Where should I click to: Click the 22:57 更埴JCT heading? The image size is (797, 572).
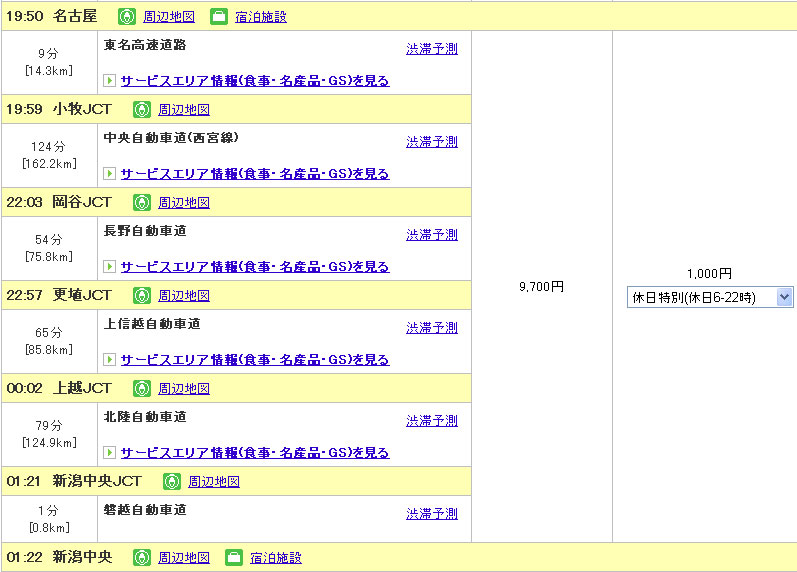coord(59,295)
